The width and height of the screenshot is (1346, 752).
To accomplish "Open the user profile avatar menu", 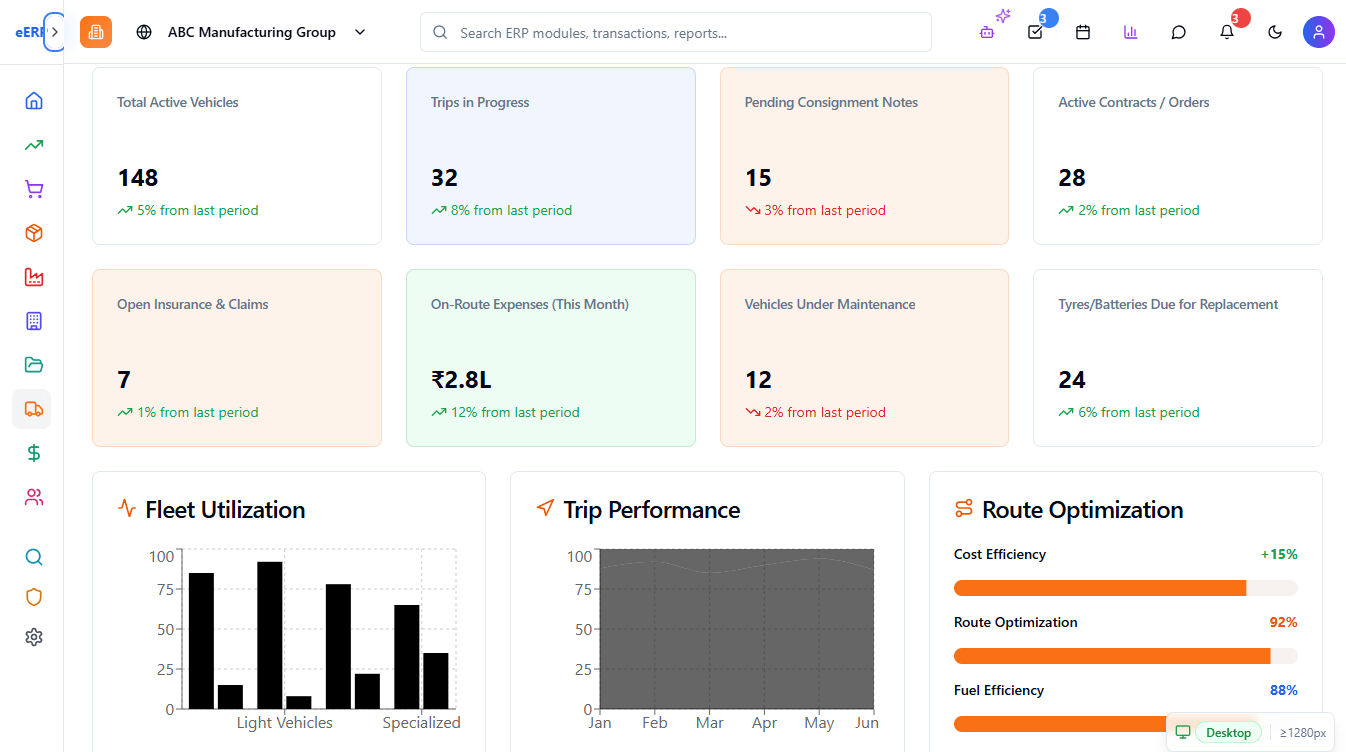I will [x=1319, y=32].
